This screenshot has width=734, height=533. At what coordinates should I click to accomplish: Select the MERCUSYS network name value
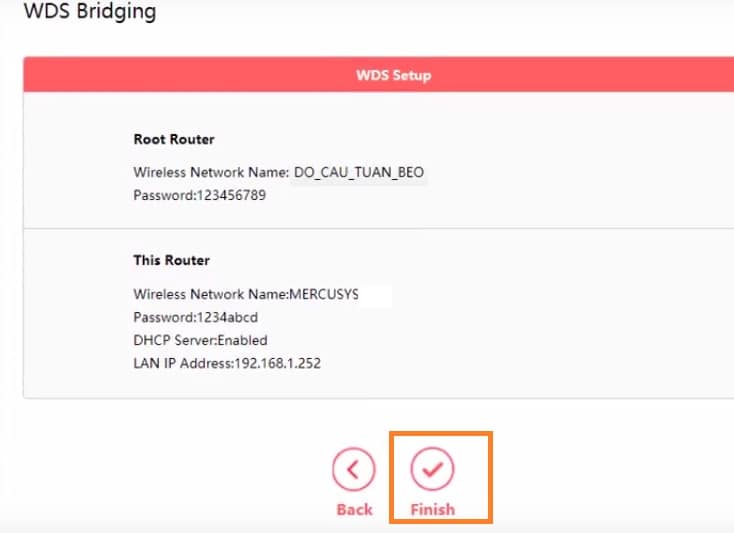323,294
